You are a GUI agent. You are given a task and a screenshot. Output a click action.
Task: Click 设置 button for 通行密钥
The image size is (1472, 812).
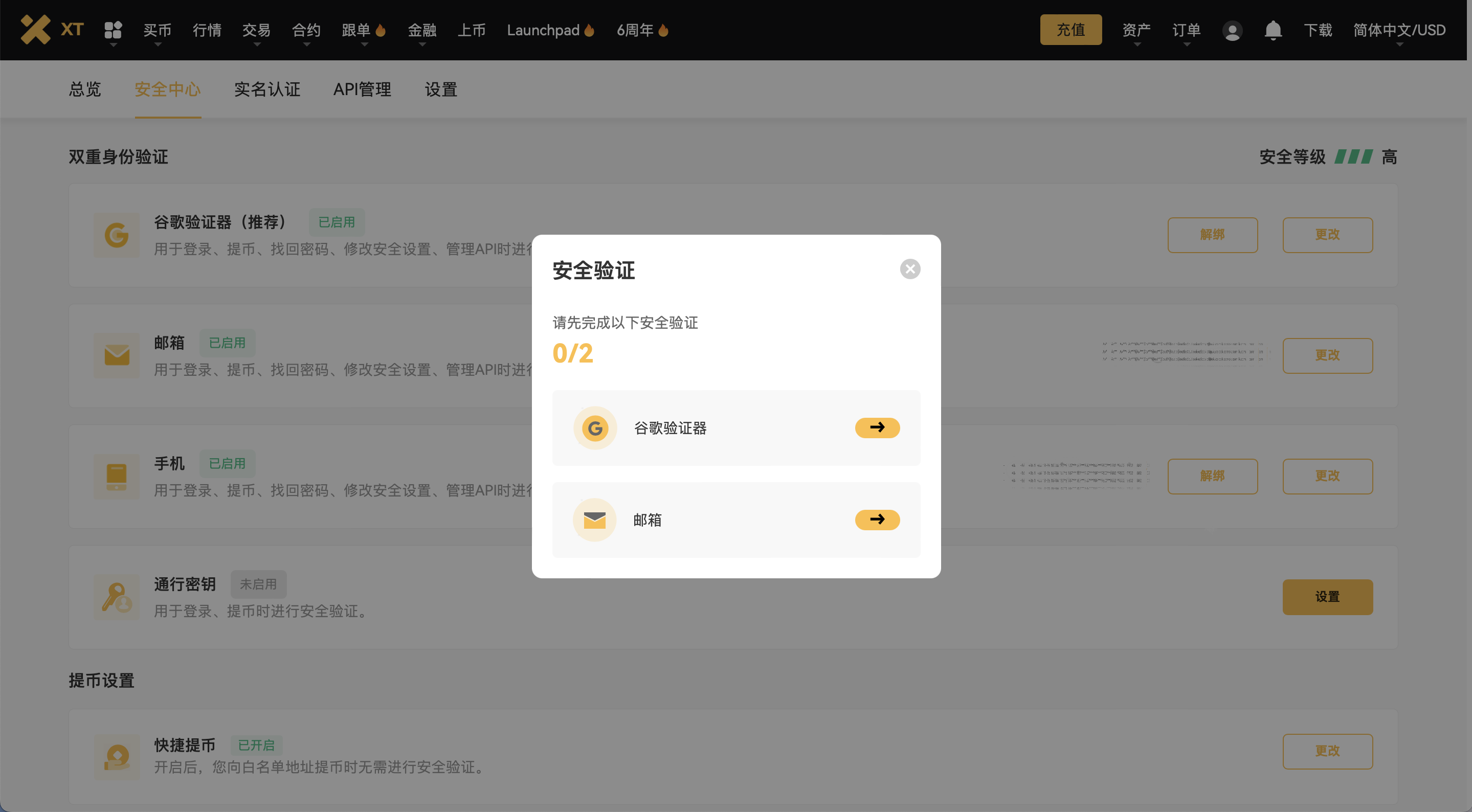pyautogui.click(x=1327, y=597)
